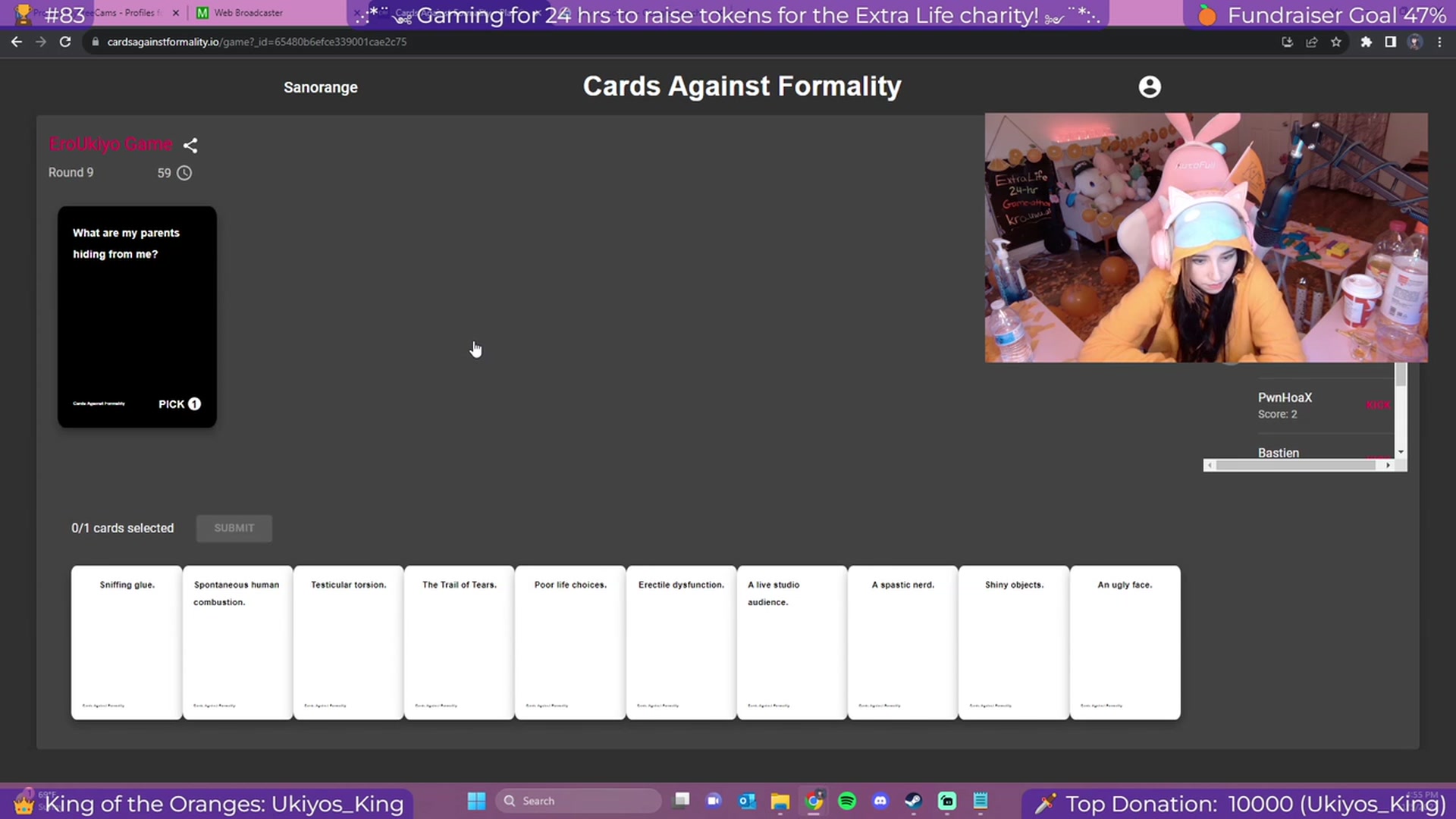Close the Cams - Profiles tab

click(176, 13)
